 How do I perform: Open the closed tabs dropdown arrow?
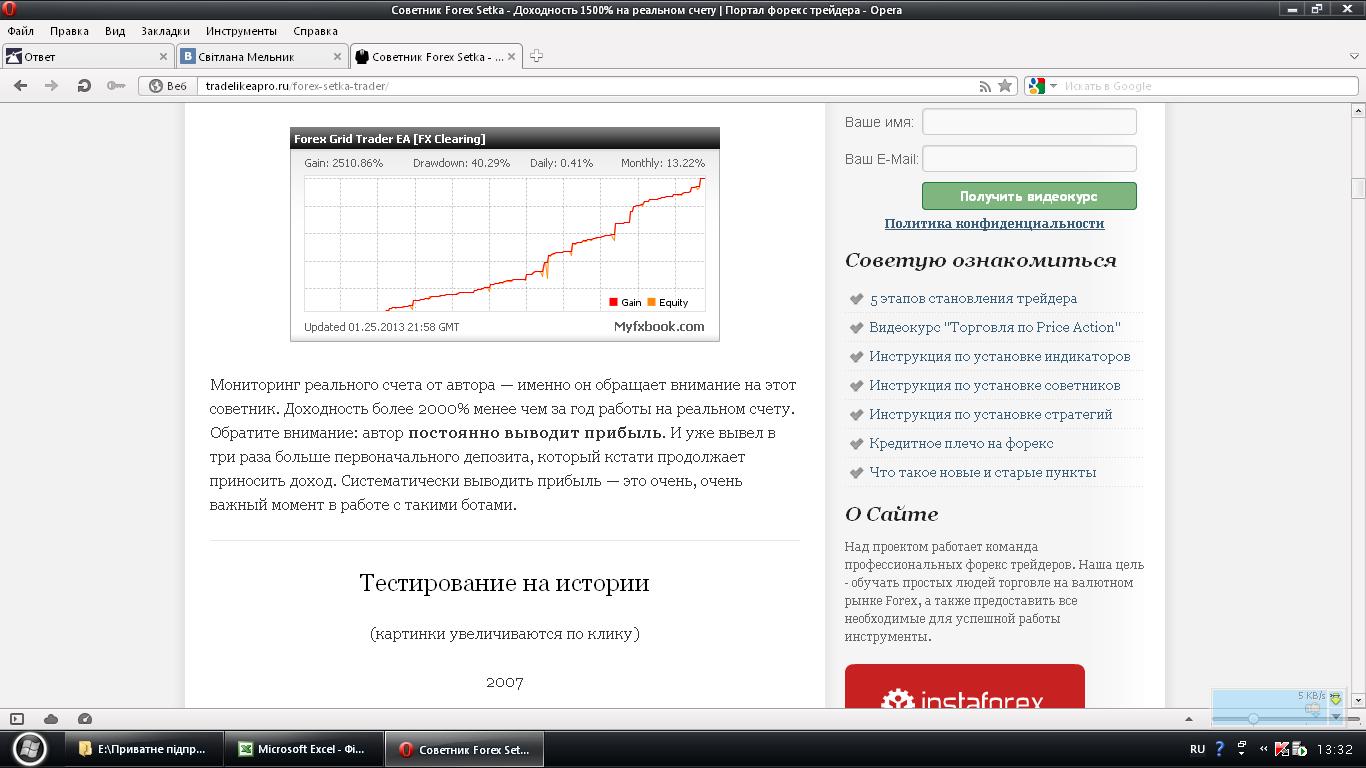point(1352,56)
